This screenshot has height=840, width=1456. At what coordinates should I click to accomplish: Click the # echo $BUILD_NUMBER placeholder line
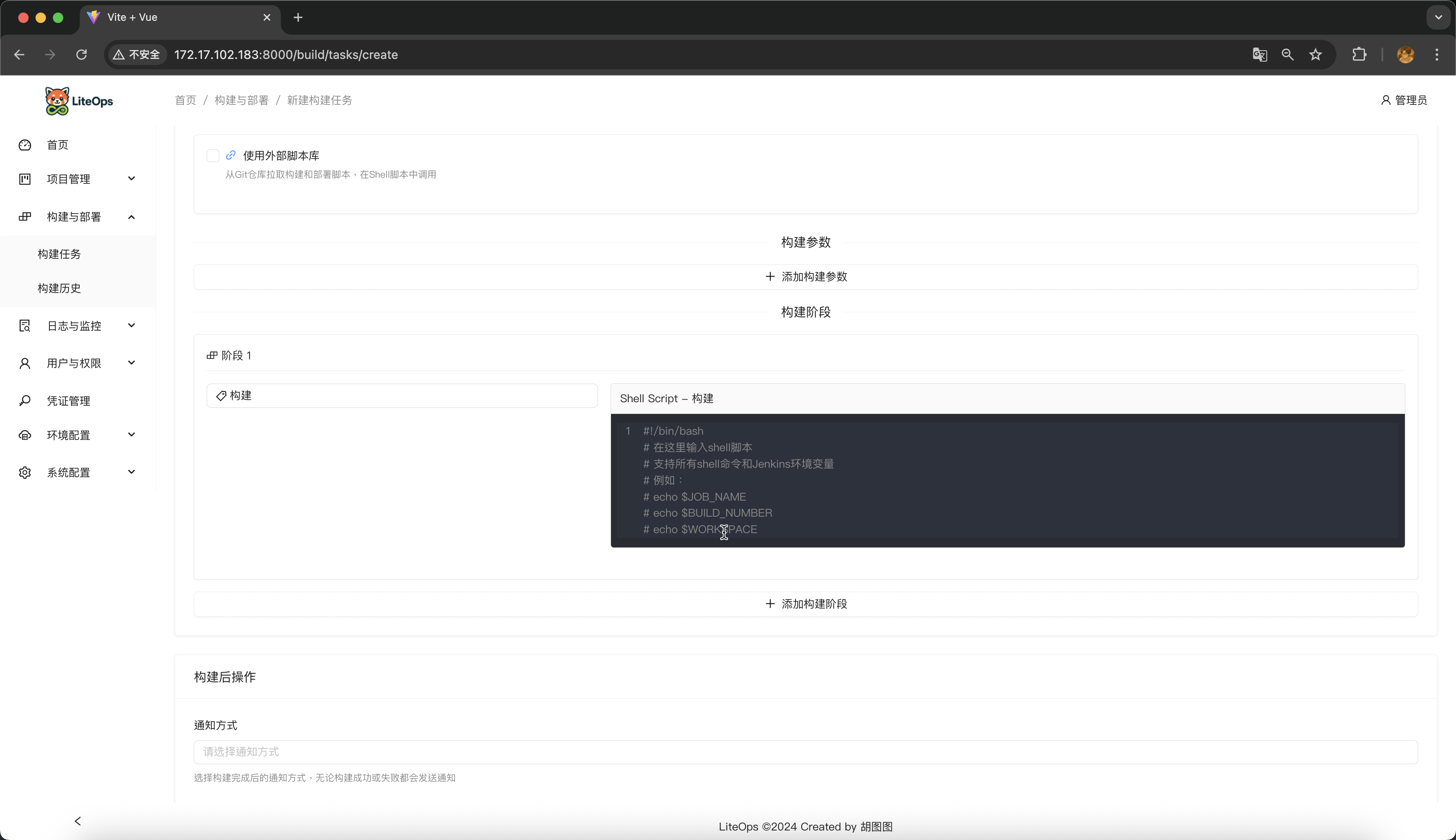tap(708, 513)
